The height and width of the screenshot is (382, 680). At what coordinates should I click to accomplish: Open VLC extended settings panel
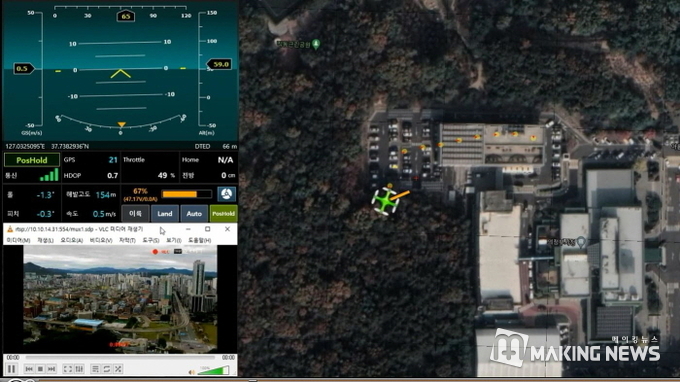tap(79, 369)
